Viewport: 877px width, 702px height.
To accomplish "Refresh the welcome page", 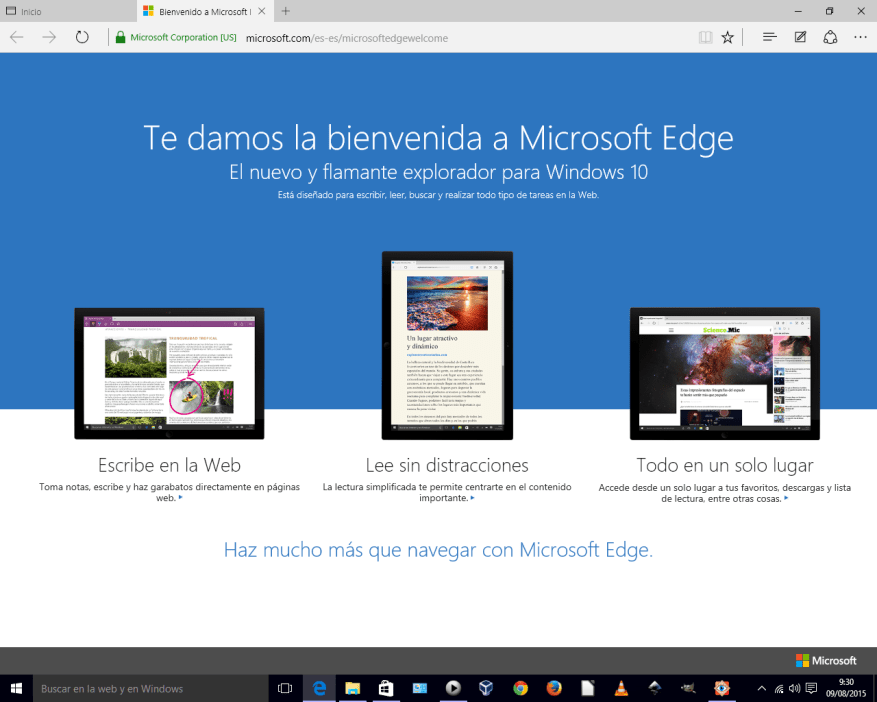I will (80, 37).
